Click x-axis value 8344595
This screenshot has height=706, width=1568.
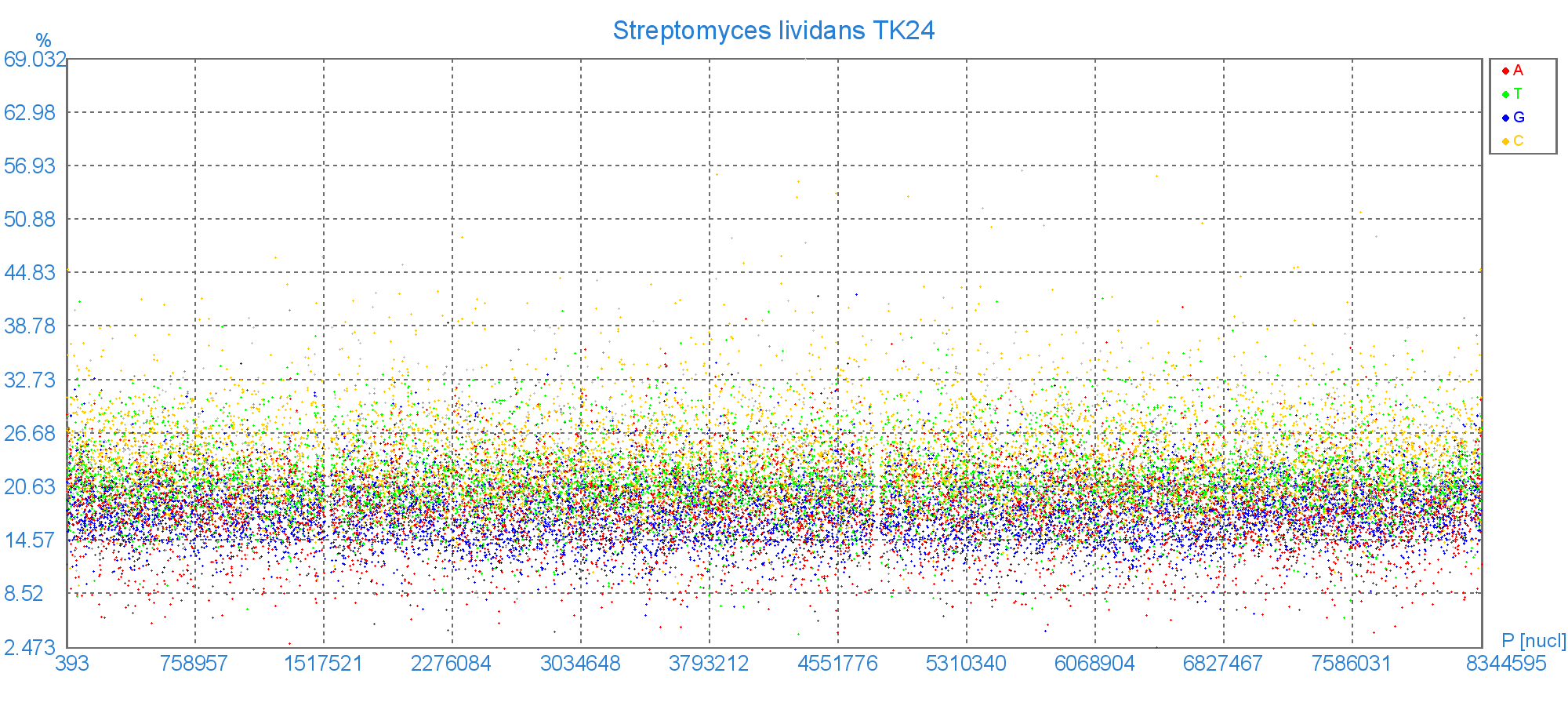tap(1506, 664)
